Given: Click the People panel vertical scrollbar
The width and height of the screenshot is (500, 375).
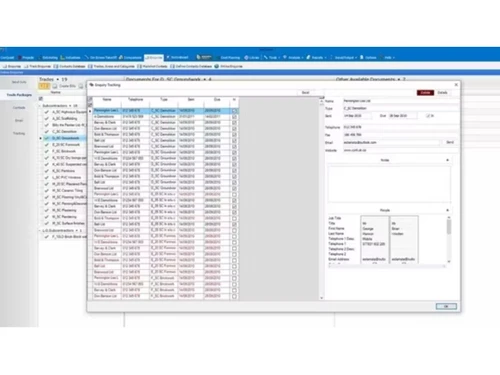Looking at the screenshot, I should [449, 239].
